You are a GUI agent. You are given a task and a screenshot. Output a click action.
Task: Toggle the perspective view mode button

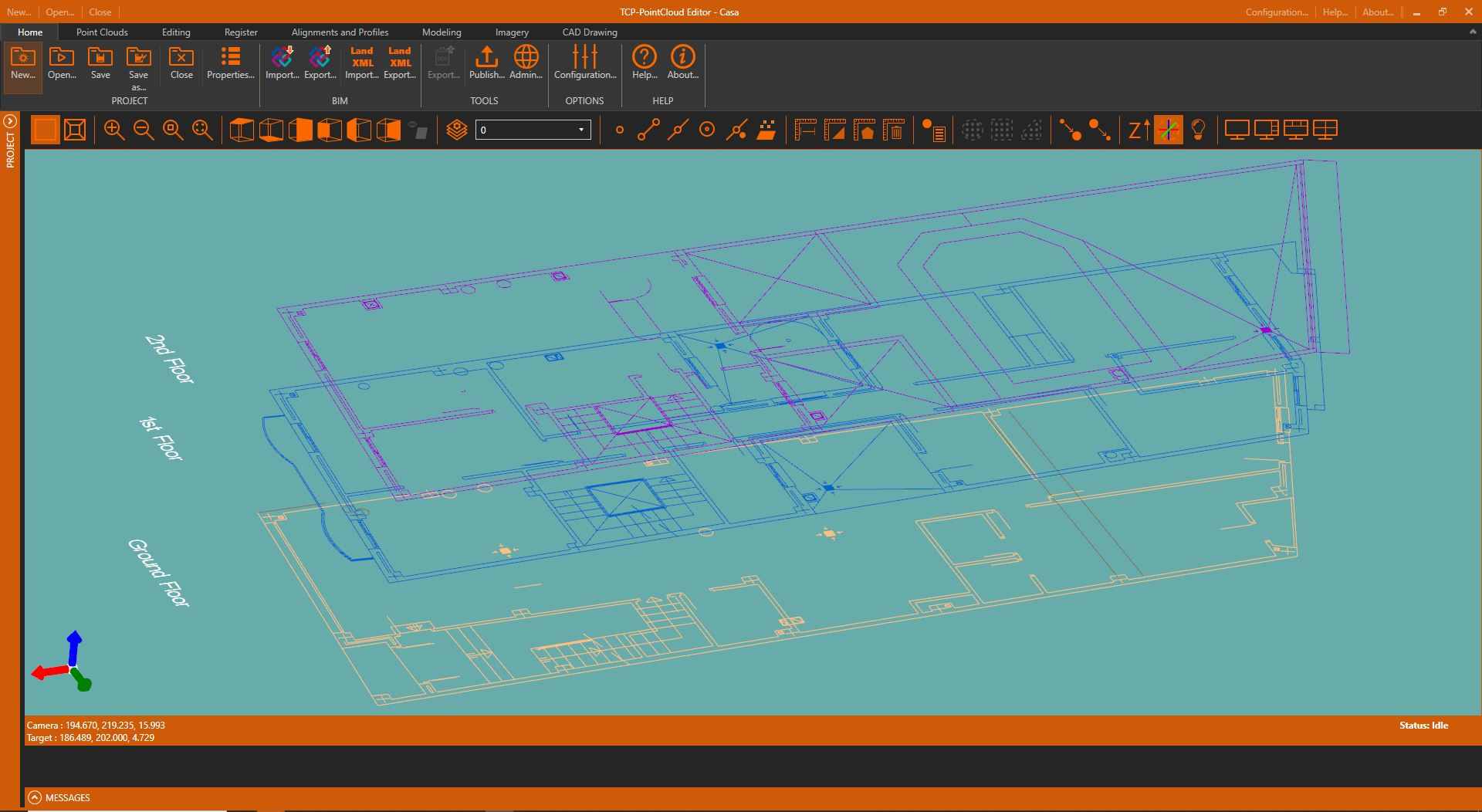pos(75,130)
